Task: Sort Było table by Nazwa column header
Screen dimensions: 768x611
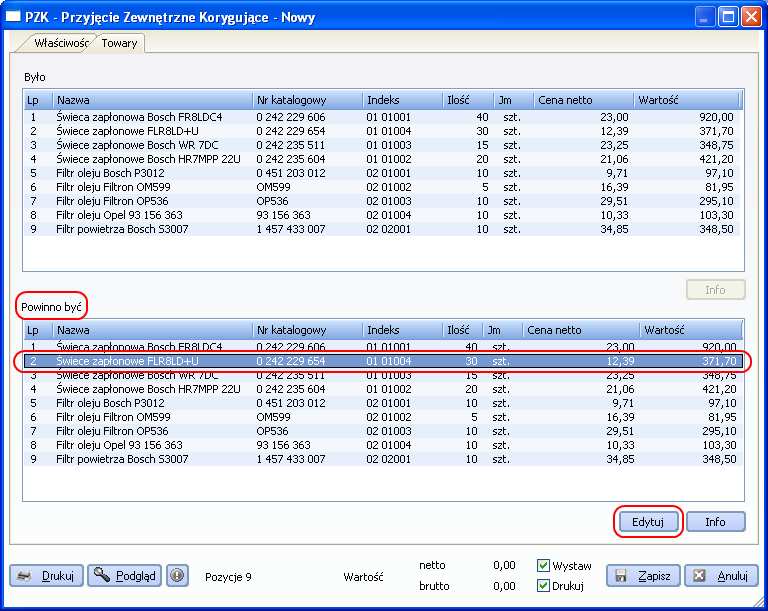Action: coord(152,100)
